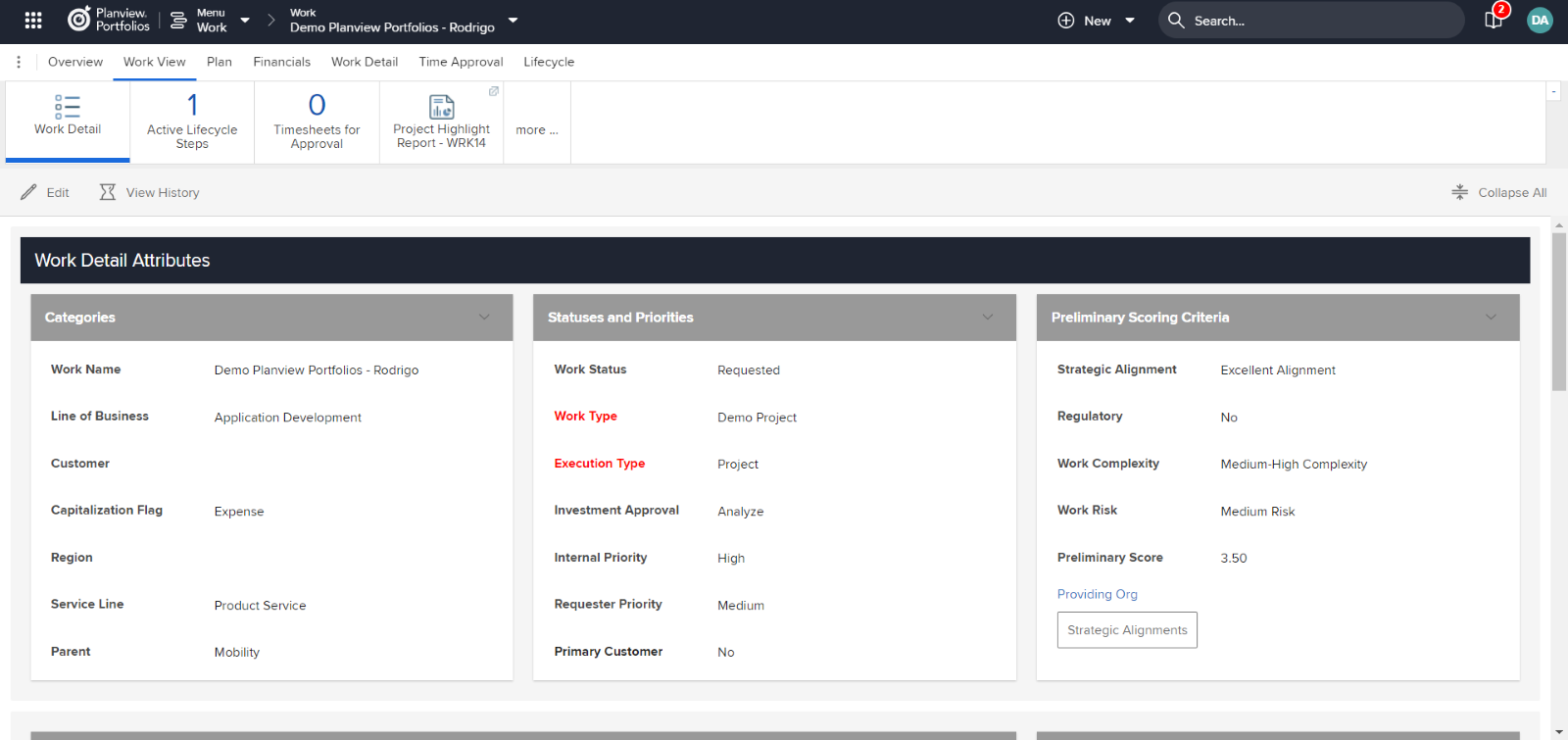Click the Edit pencil icon
The height and width of the screenshot is (740, 1568).
pos(28,192)
